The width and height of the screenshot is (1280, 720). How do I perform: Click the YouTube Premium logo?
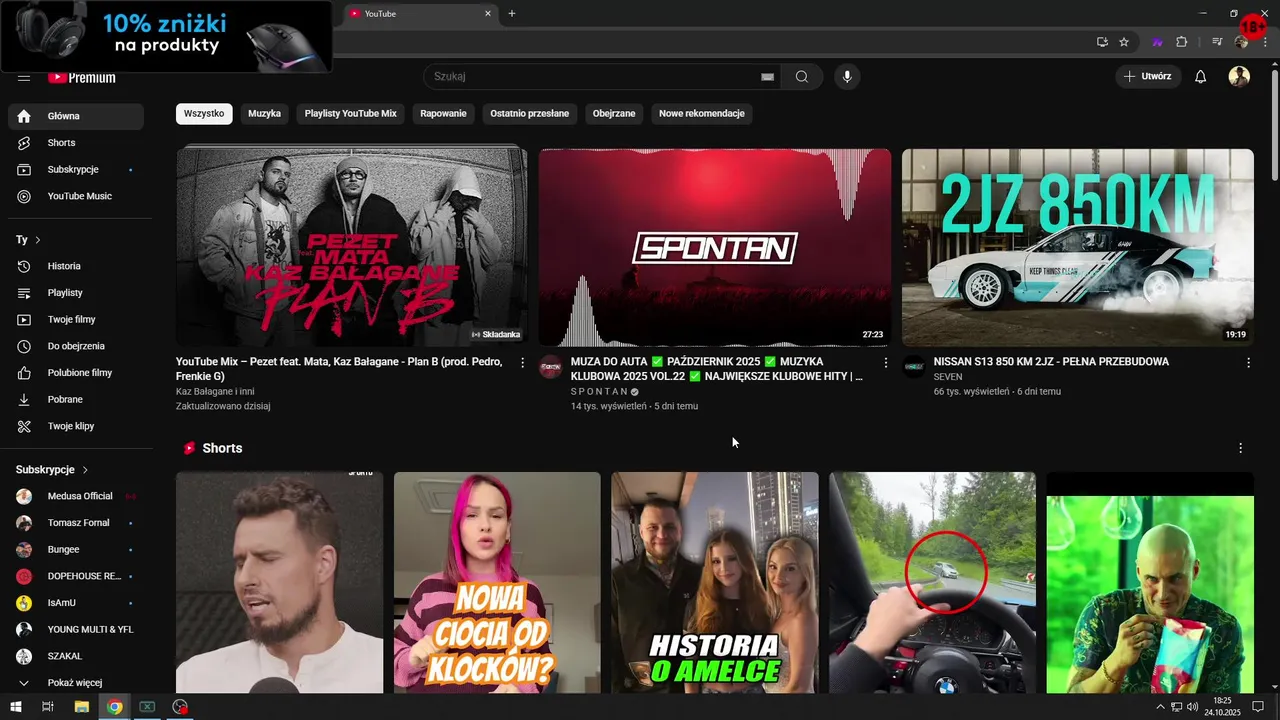[82, 77]
